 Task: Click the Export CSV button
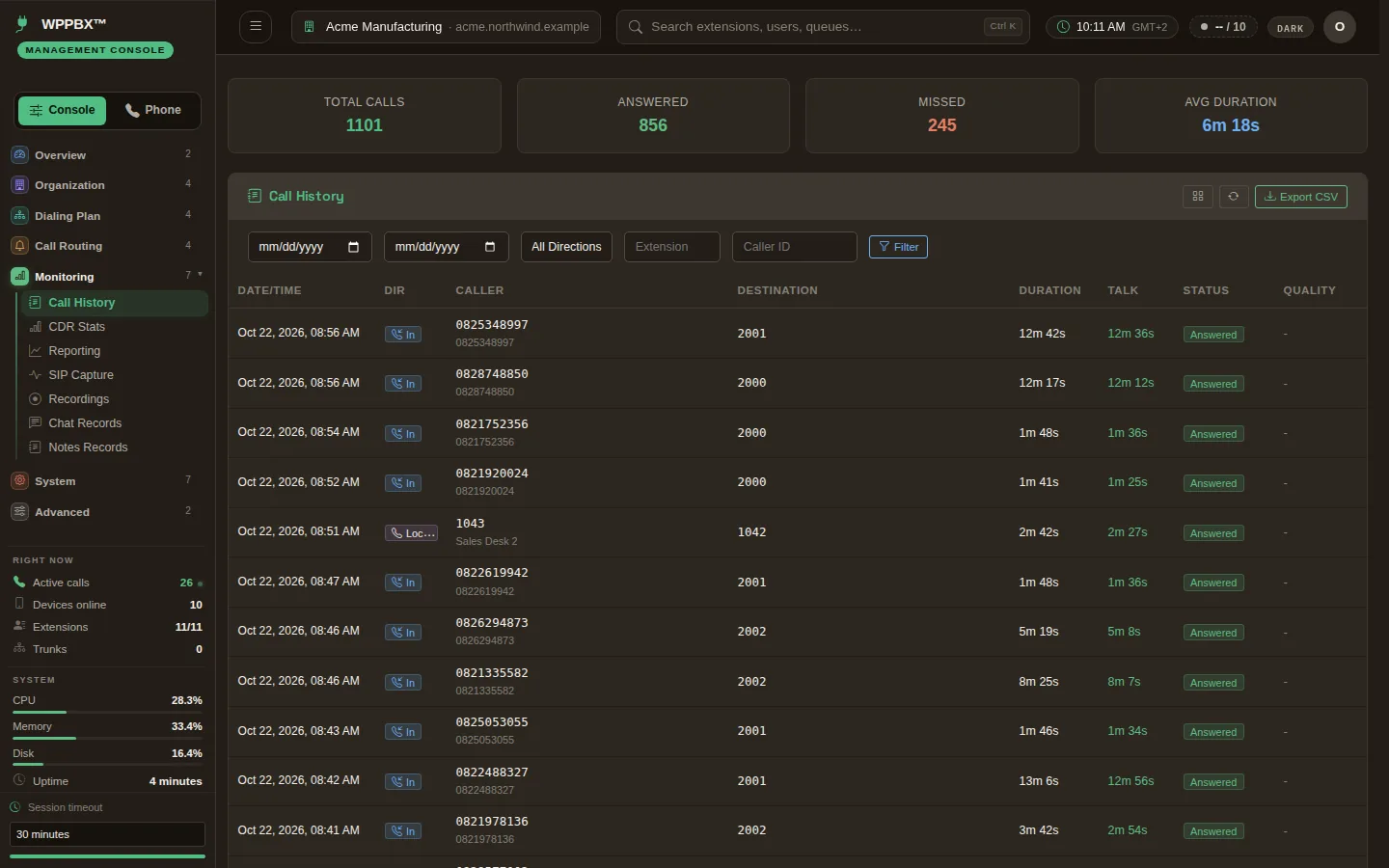click(x=1300, y=196)
